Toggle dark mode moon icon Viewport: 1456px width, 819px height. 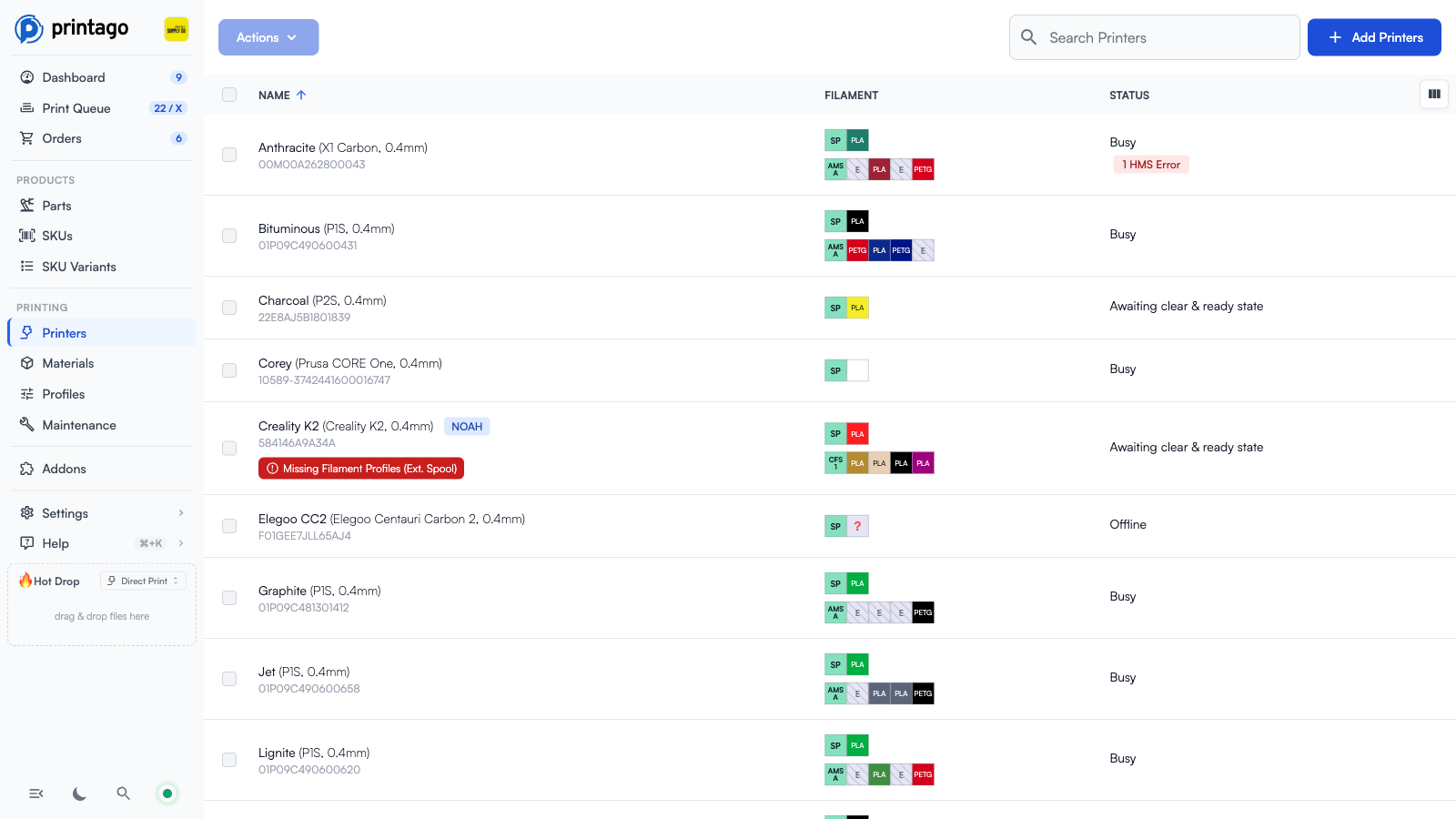pyautogui.click(x=80, y=794)
